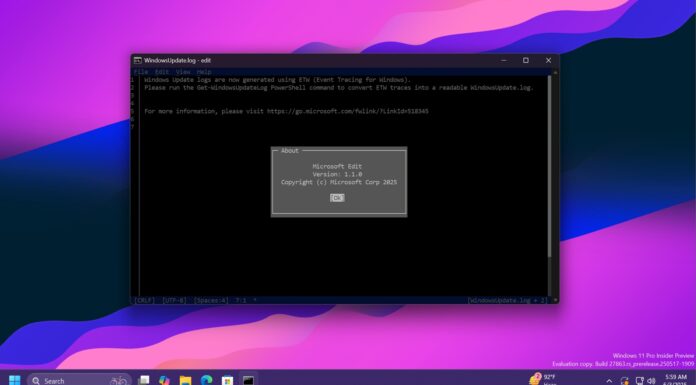Maximize the edit window
The height and width of the screenshot is (385, 696).
526,60
